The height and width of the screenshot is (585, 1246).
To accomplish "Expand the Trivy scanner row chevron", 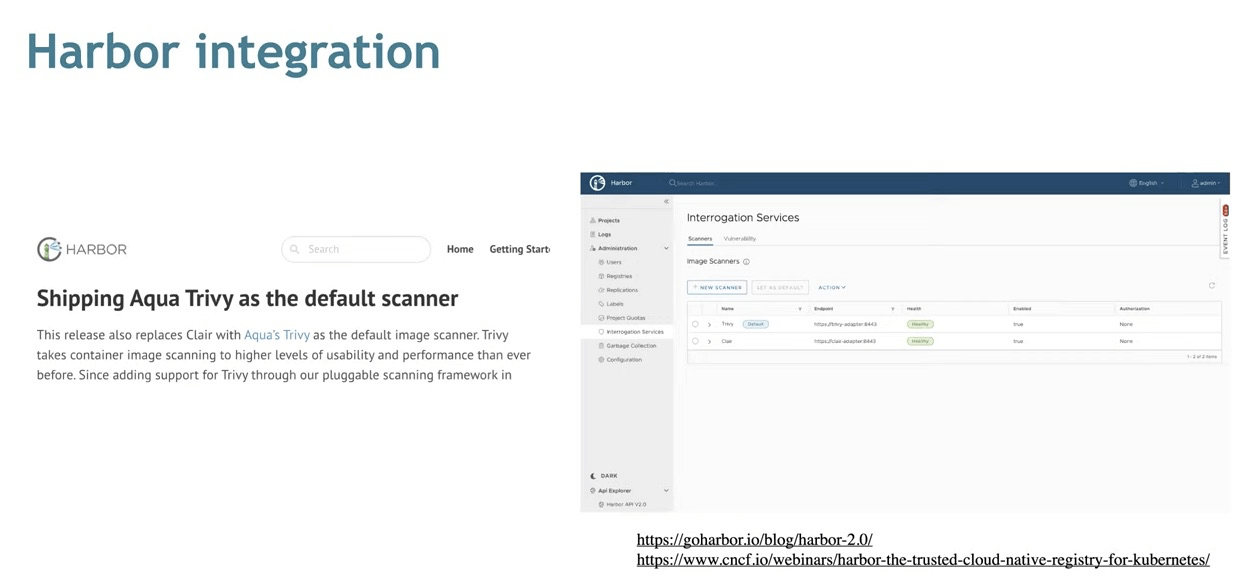I will point(709,324).
